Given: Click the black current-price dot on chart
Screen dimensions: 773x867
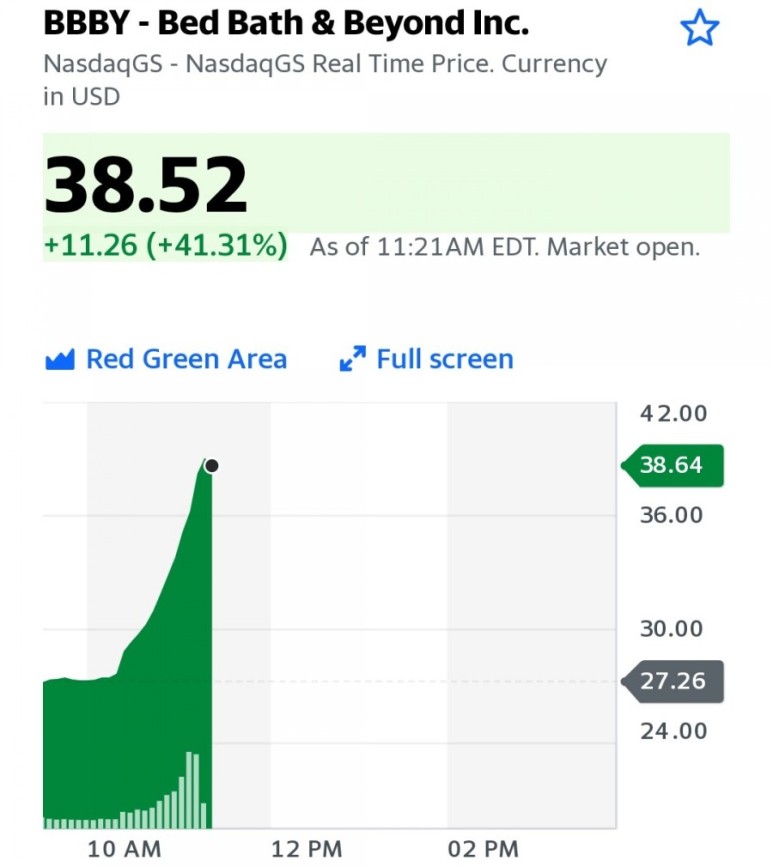Looking at the screenshot, I should click(211, 466).
